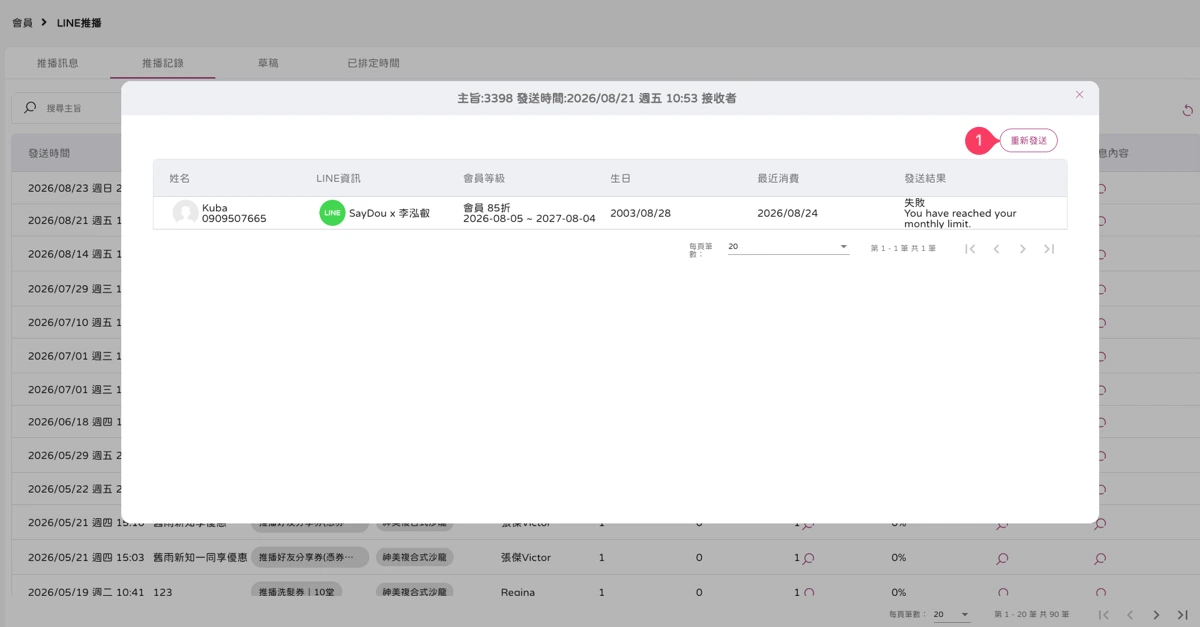
Task: Go to next page in recipients dialog pagination
Action: pyautogui.click(x=1022, y=248)
